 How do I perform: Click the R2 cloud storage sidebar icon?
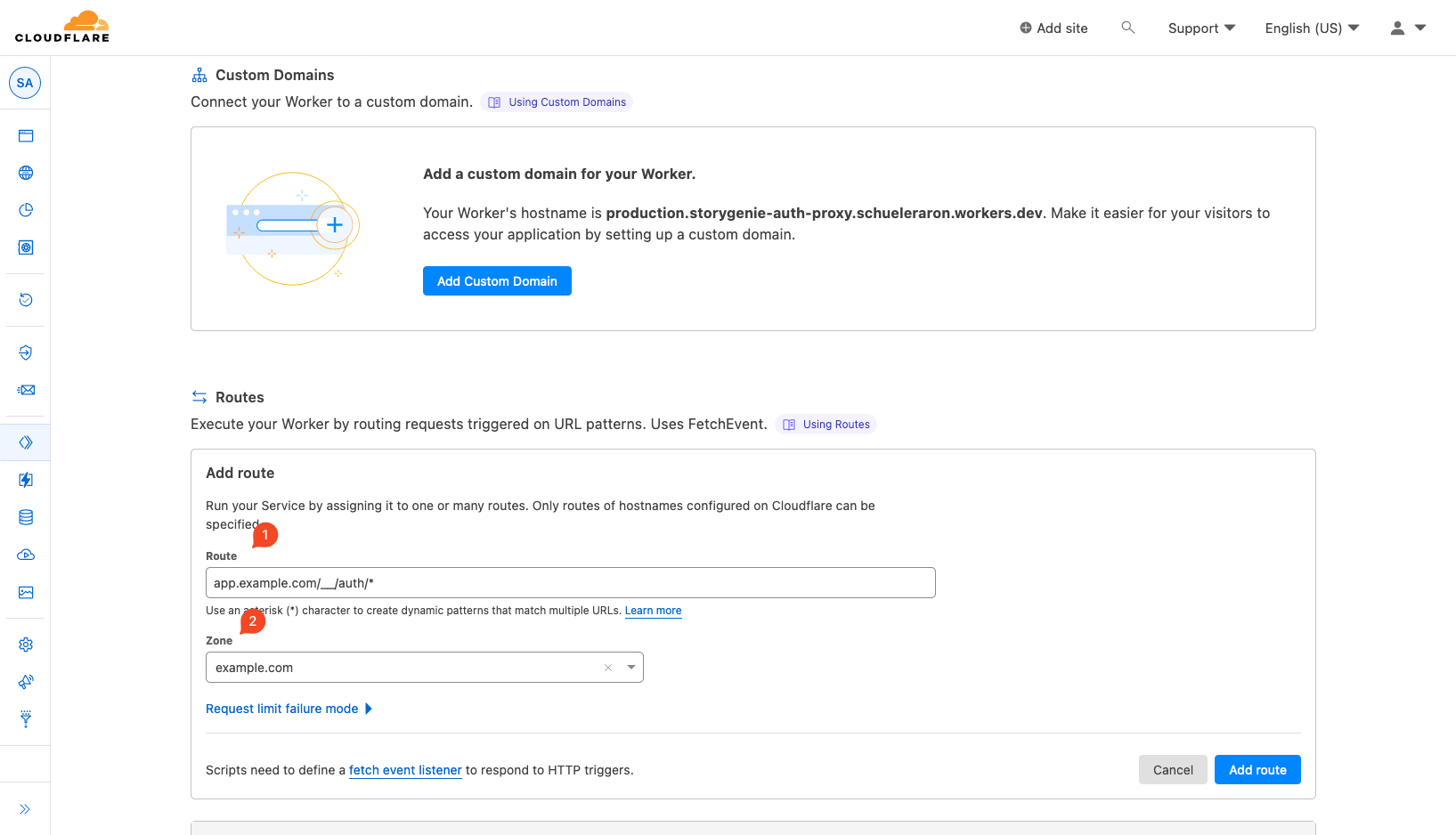click(25, 555)
